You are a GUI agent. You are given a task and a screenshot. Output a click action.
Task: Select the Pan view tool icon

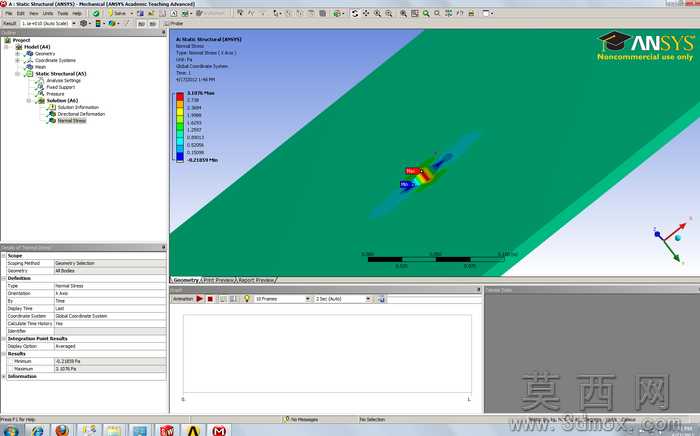pyautogui.click(x=366, y=13)
